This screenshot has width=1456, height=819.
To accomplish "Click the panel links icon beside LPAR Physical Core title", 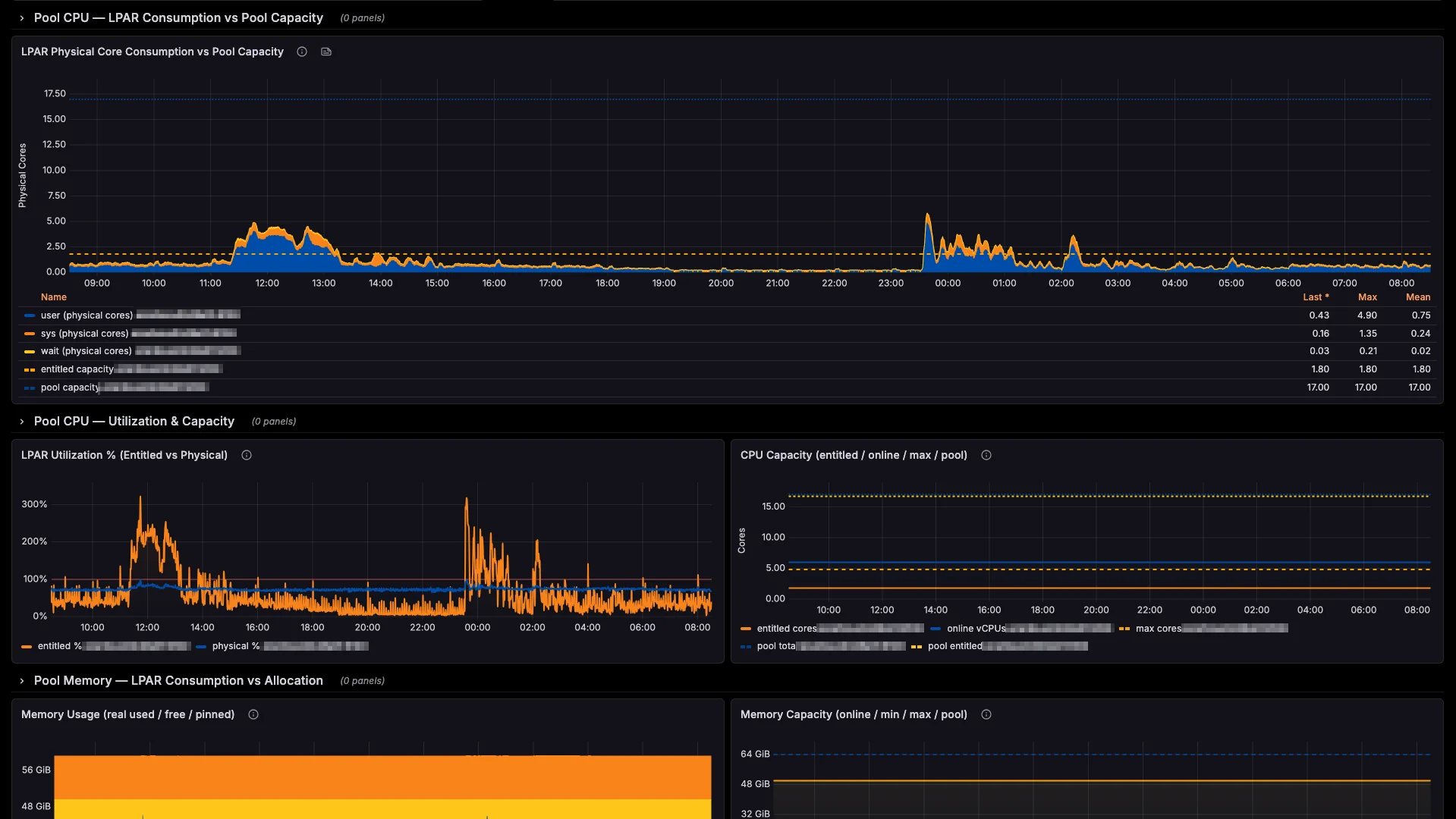I will click(x=325, y=52).
